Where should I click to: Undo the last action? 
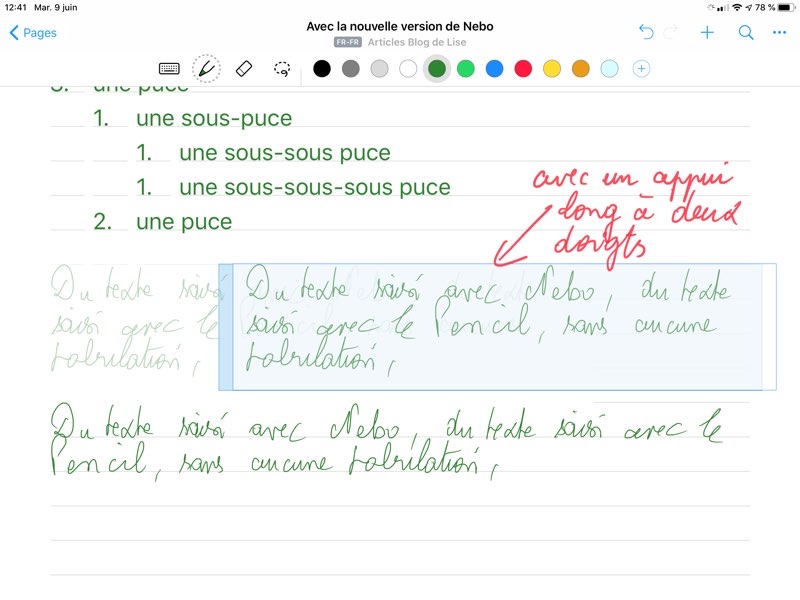[x=646, y=33]
